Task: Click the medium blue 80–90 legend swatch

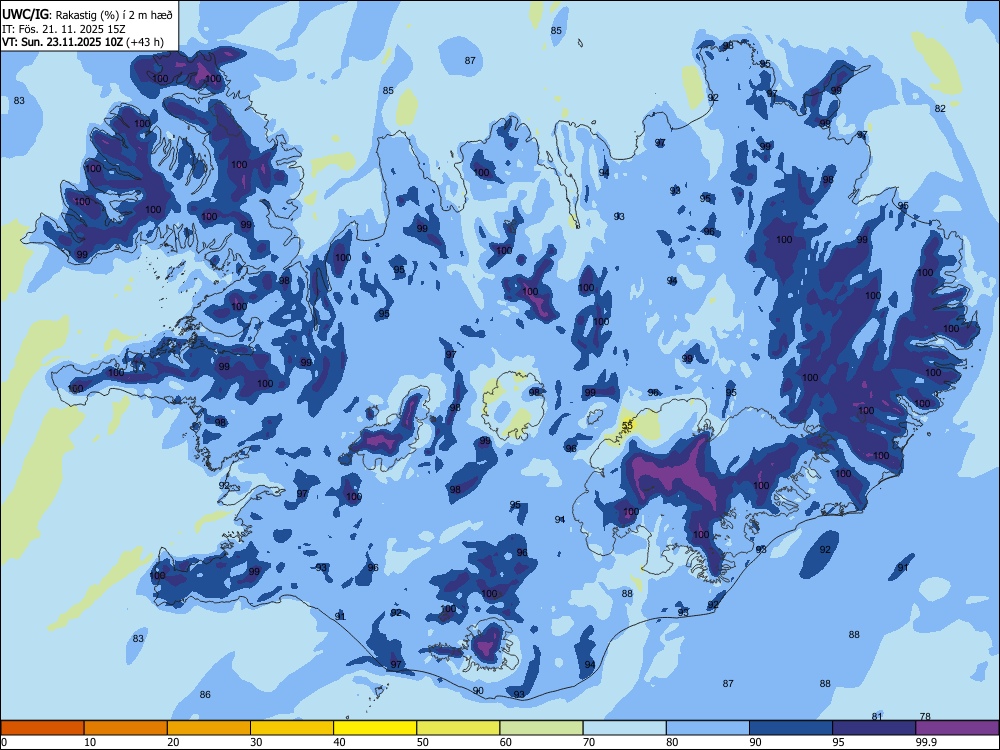Action: [708, 728]
